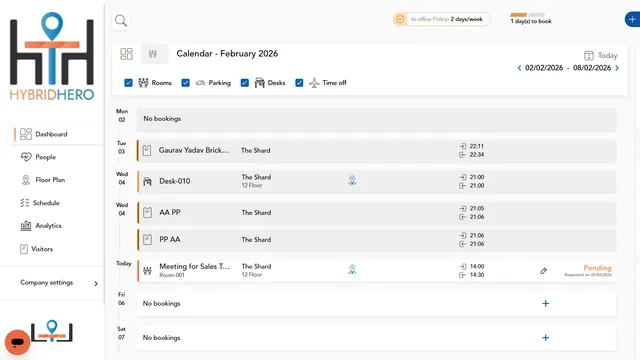
Task: Click the Today calendar icon
Action: [589, 56]
